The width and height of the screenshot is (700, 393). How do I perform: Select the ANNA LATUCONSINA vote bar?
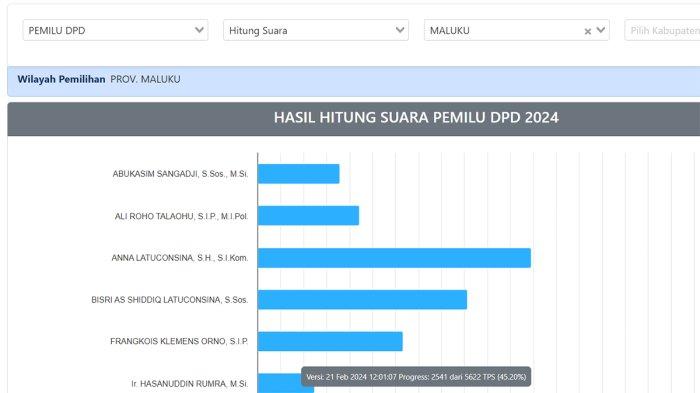point(394,258)
